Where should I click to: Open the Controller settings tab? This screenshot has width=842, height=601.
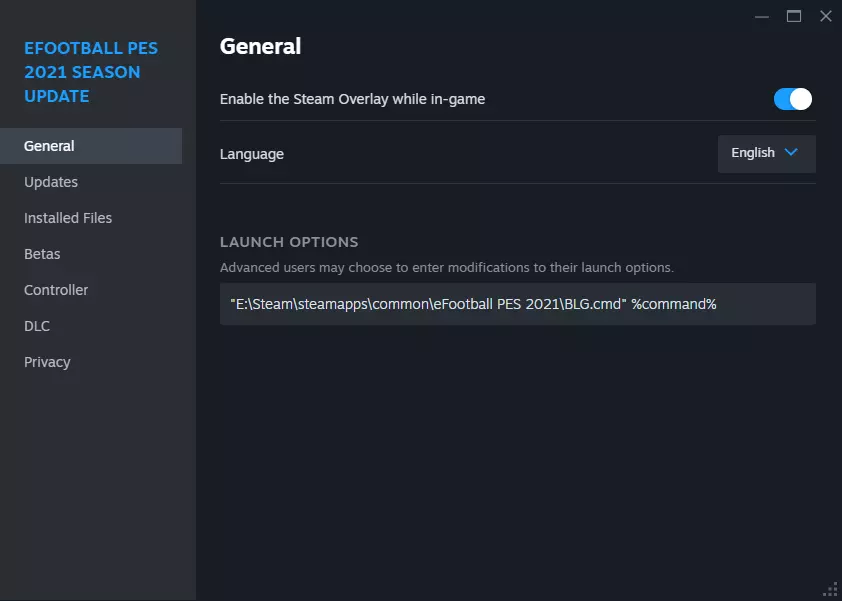point(56,290)
